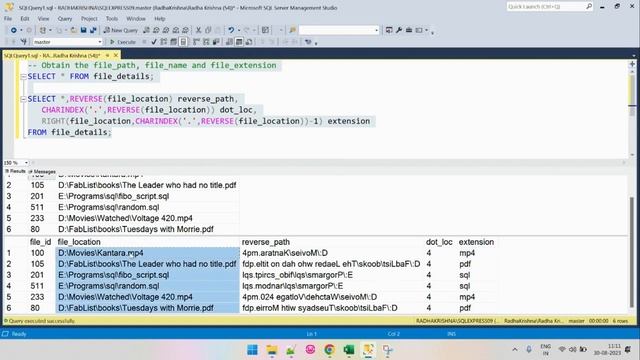Open the find combo box dropdown arrow
This screenshot has width=640, height=360.
[376, 30]
